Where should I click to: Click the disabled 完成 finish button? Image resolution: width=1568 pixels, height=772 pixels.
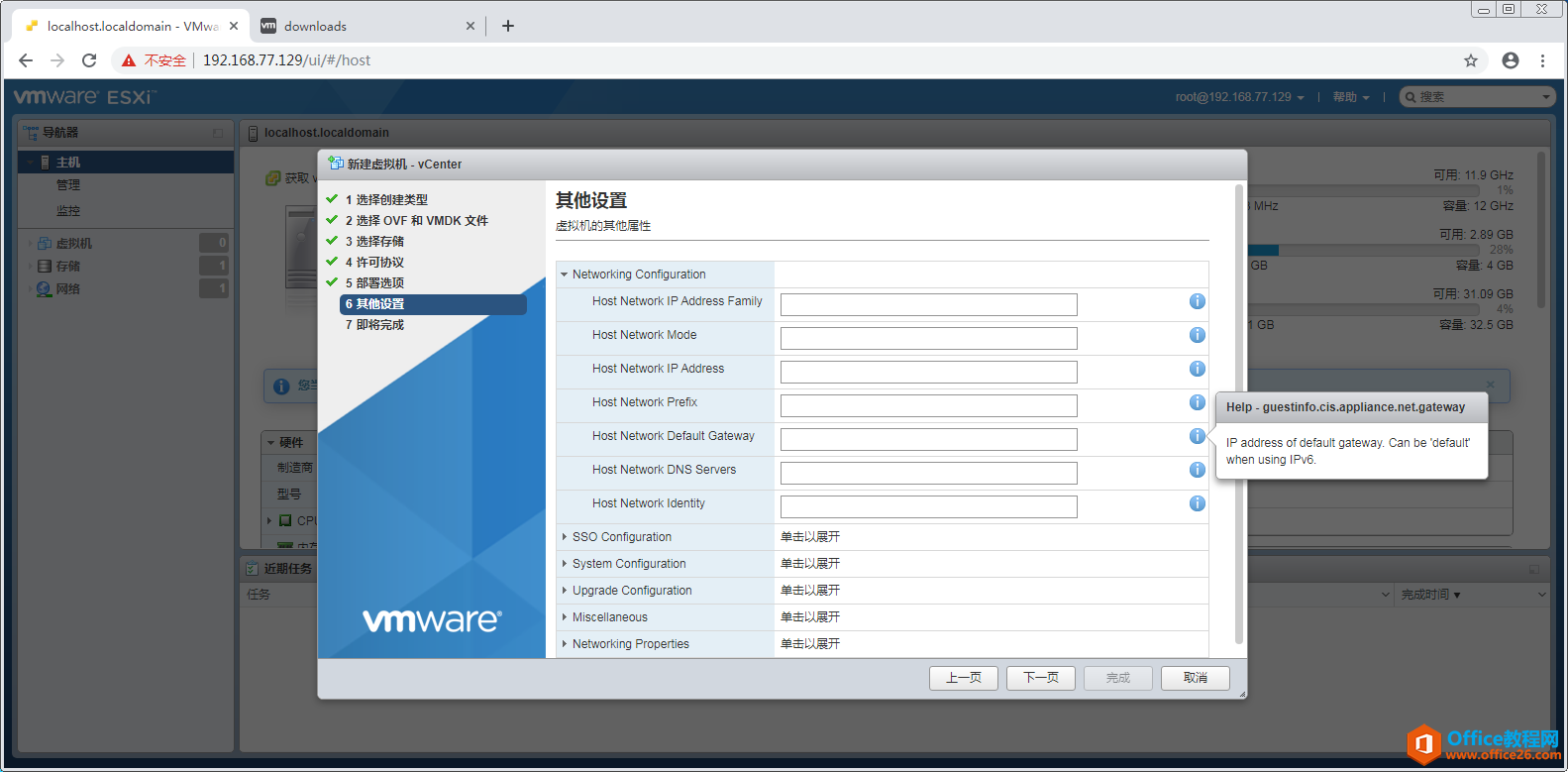(1118, 678)
